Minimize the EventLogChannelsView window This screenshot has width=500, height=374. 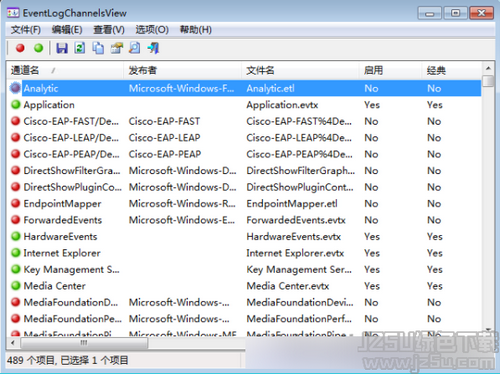pos(430,14)
